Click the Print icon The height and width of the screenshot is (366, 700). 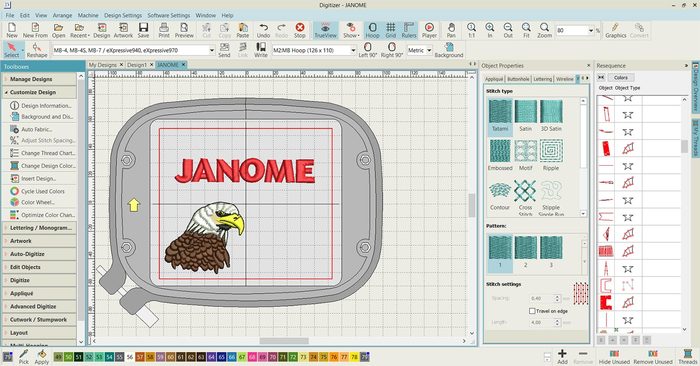pos(164,30)
